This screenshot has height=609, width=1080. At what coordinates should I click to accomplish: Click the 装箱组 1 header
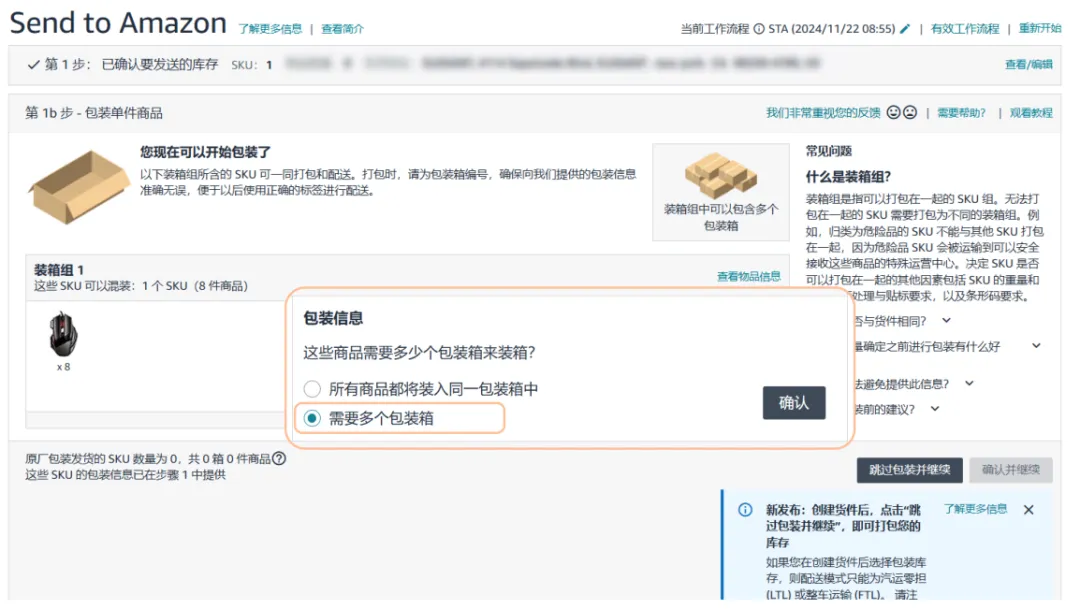pyautogui.click(x=59, y=270)
